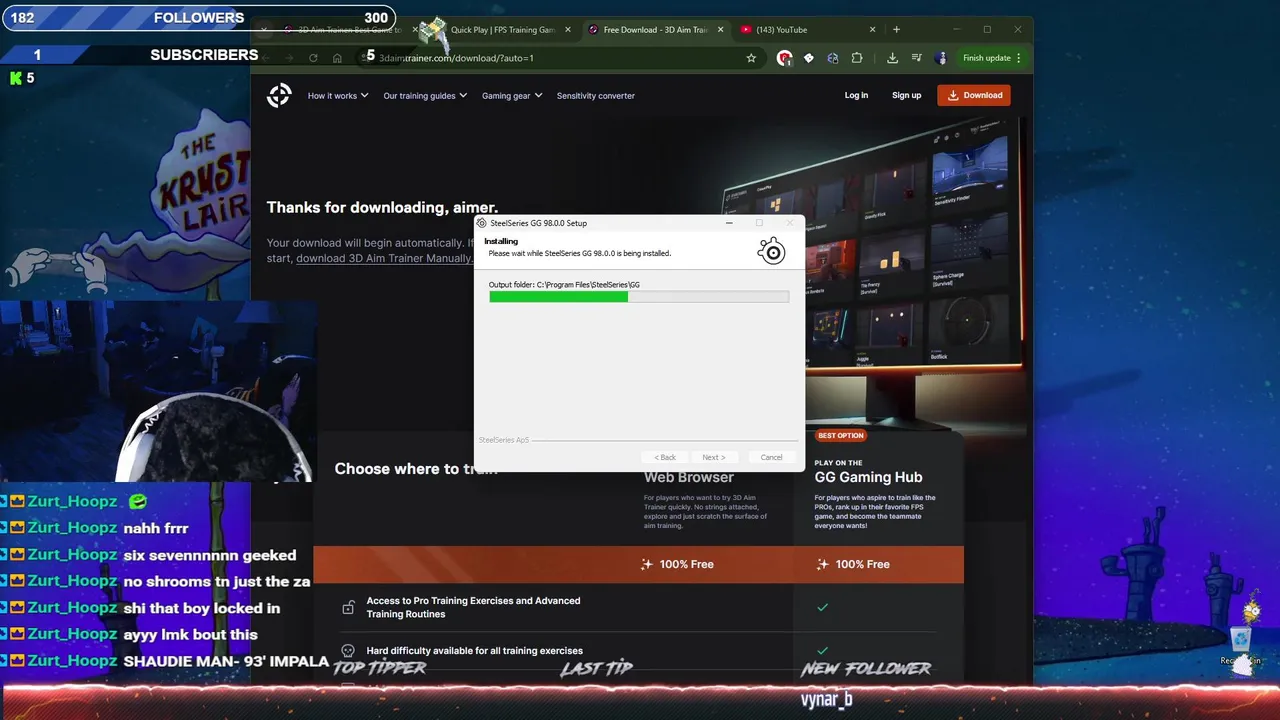Click the checkmark in the Hard difficulty row
The height and width of the screenshot is (720, 1280).
tap(822, 650)
